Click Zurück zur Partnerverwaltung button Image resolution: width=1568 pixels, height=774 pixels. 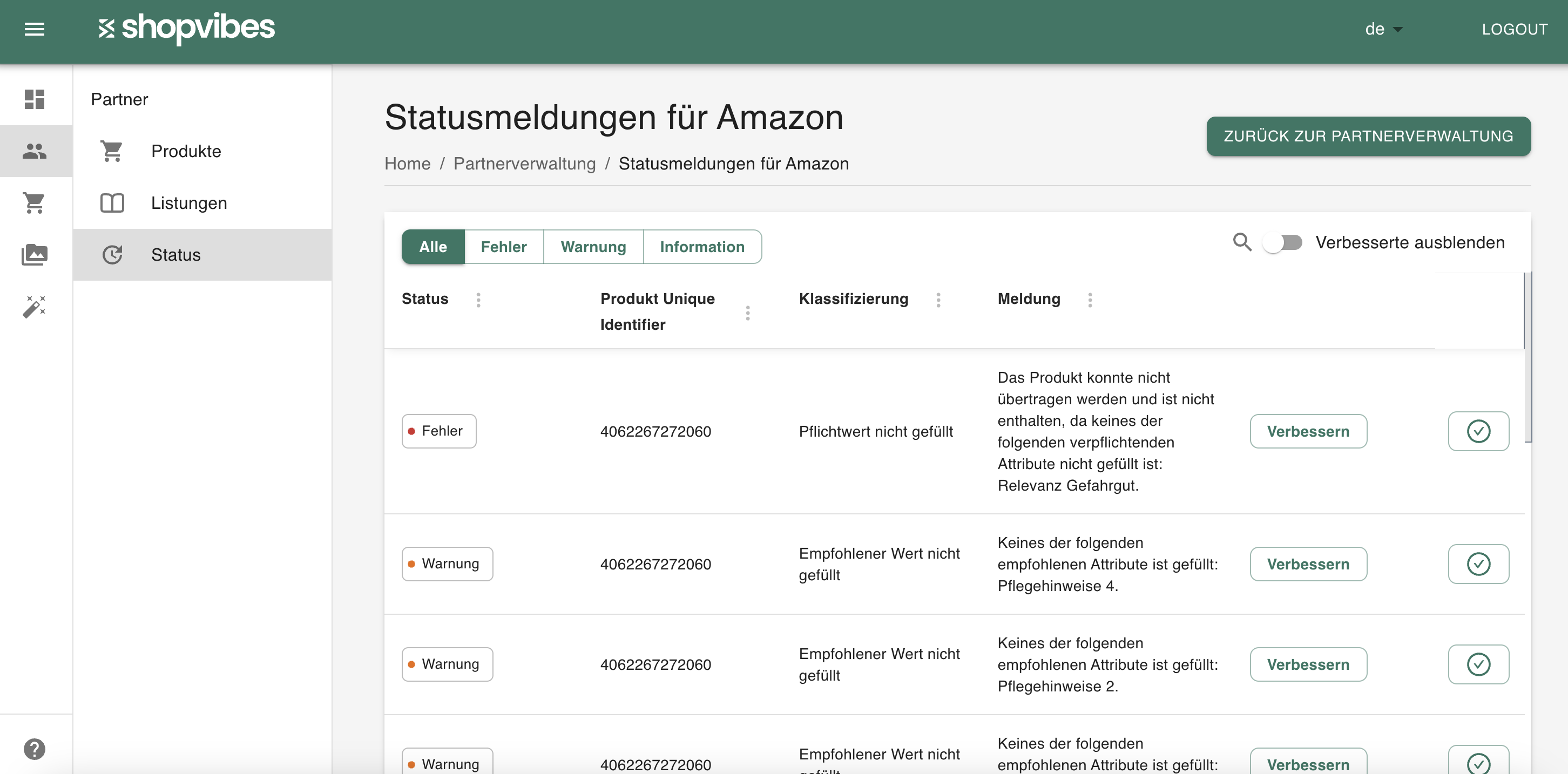point(1368,135)
